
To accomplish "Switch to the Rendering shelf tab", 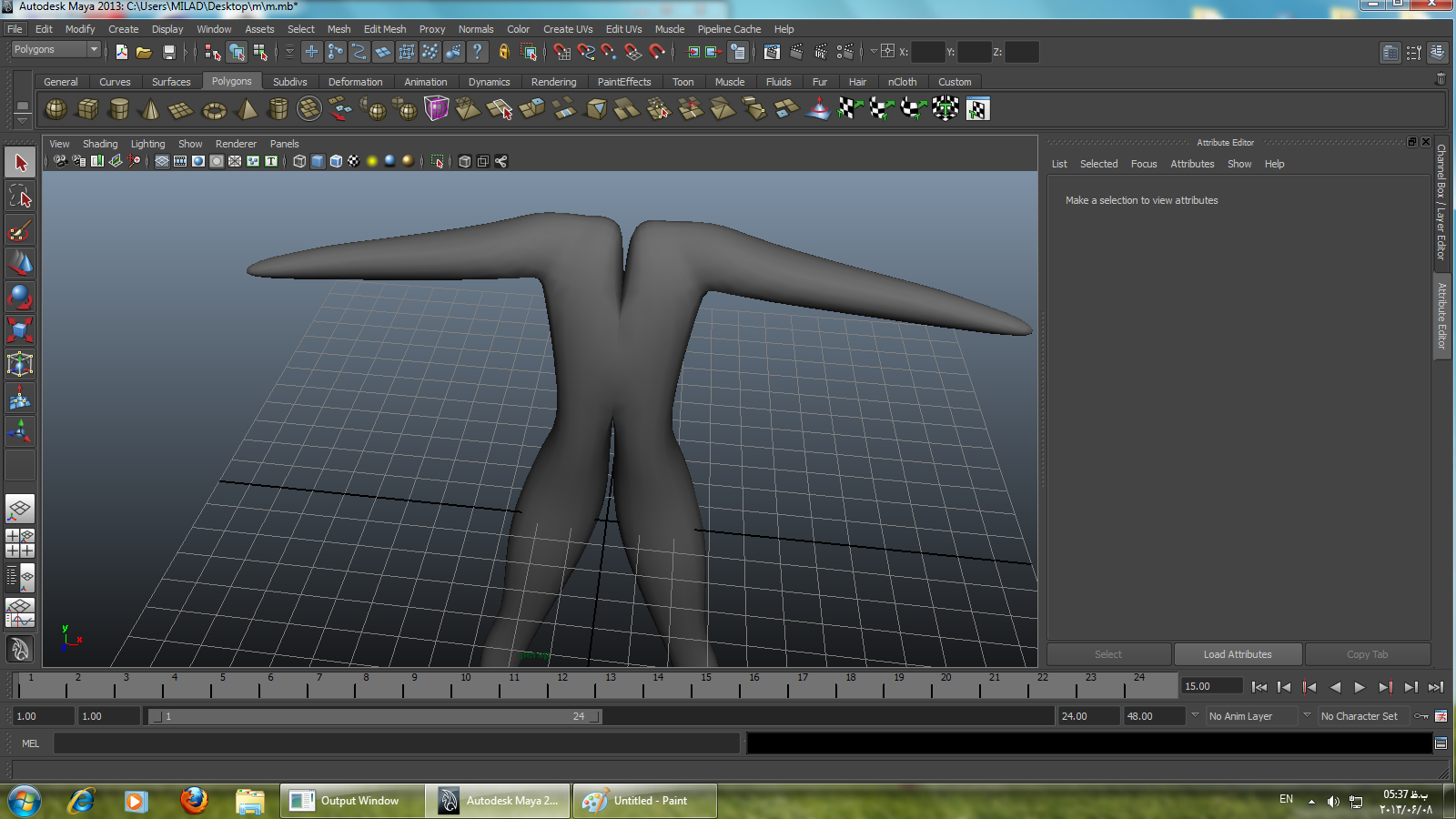I will click(553, 82).
